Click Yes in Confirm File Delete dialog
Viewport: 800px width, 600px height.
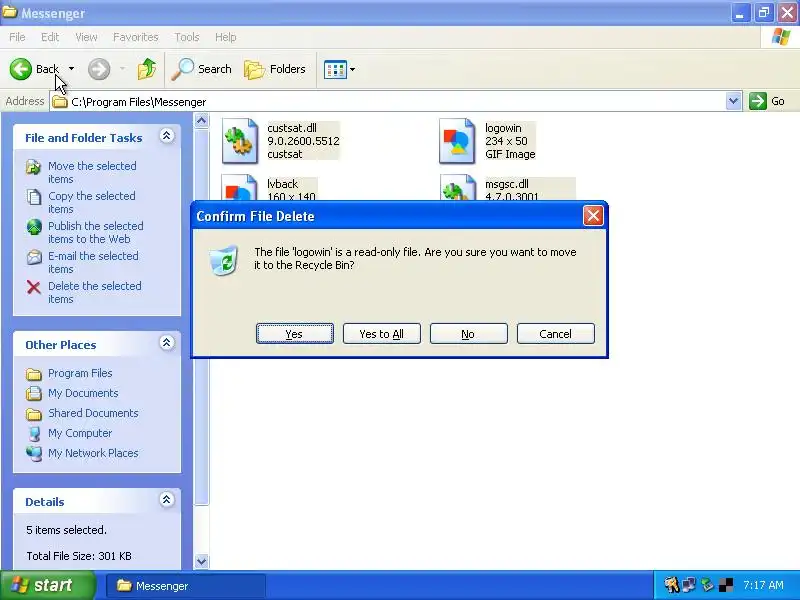pos(295,334)
